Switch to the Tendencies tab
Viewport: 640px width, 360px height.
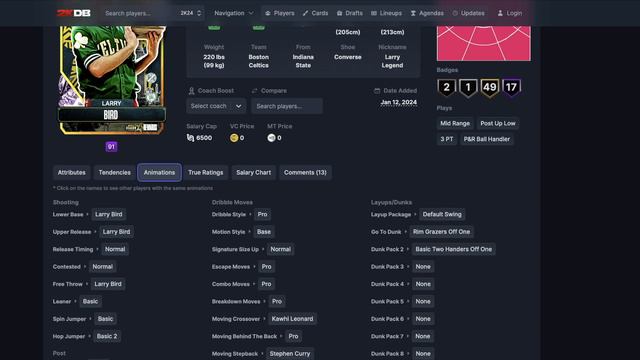tap(115, 173)
